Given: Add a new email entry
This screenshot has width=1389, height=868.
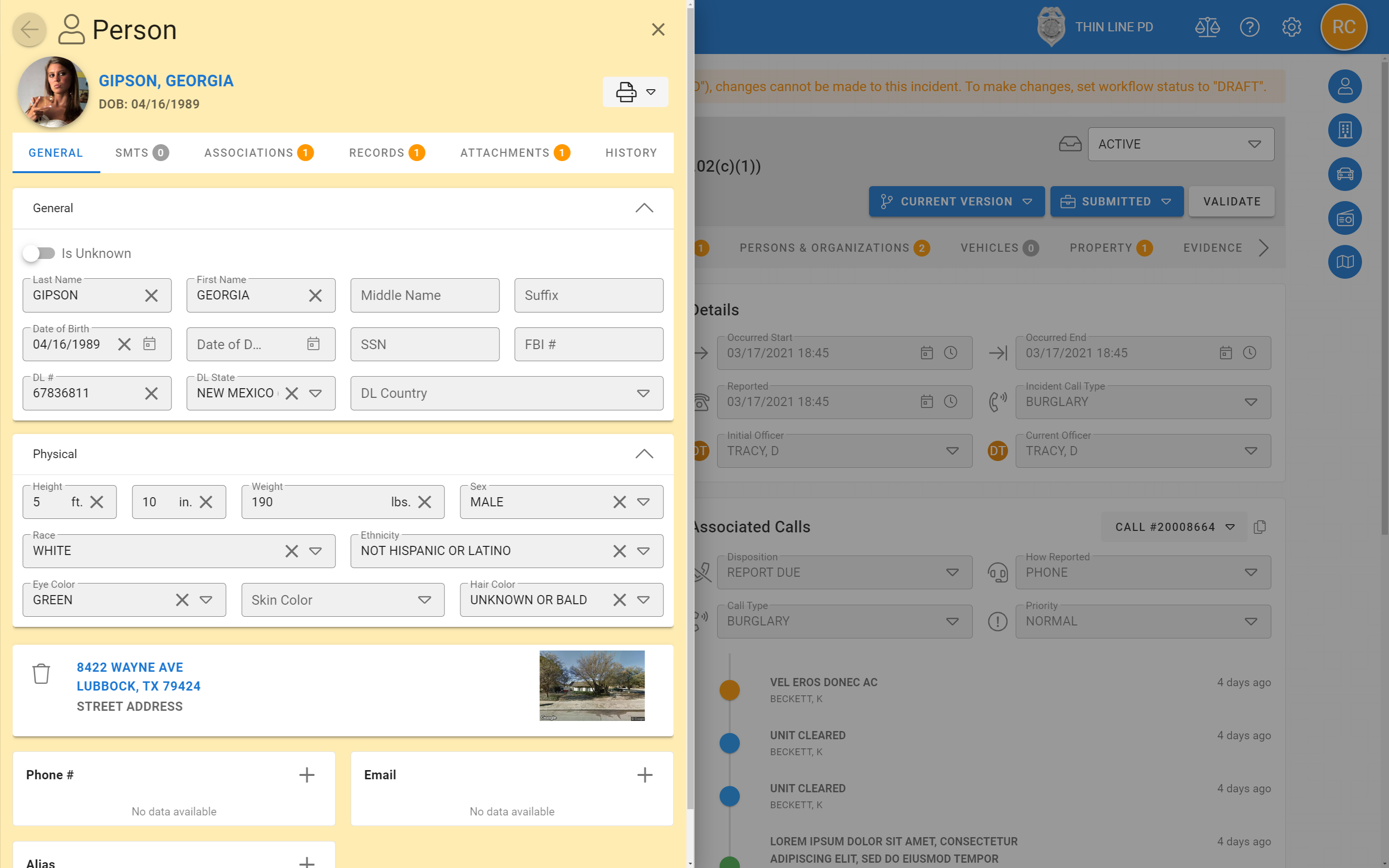Looking at the screenshot, I should click(x=644, y=774).
